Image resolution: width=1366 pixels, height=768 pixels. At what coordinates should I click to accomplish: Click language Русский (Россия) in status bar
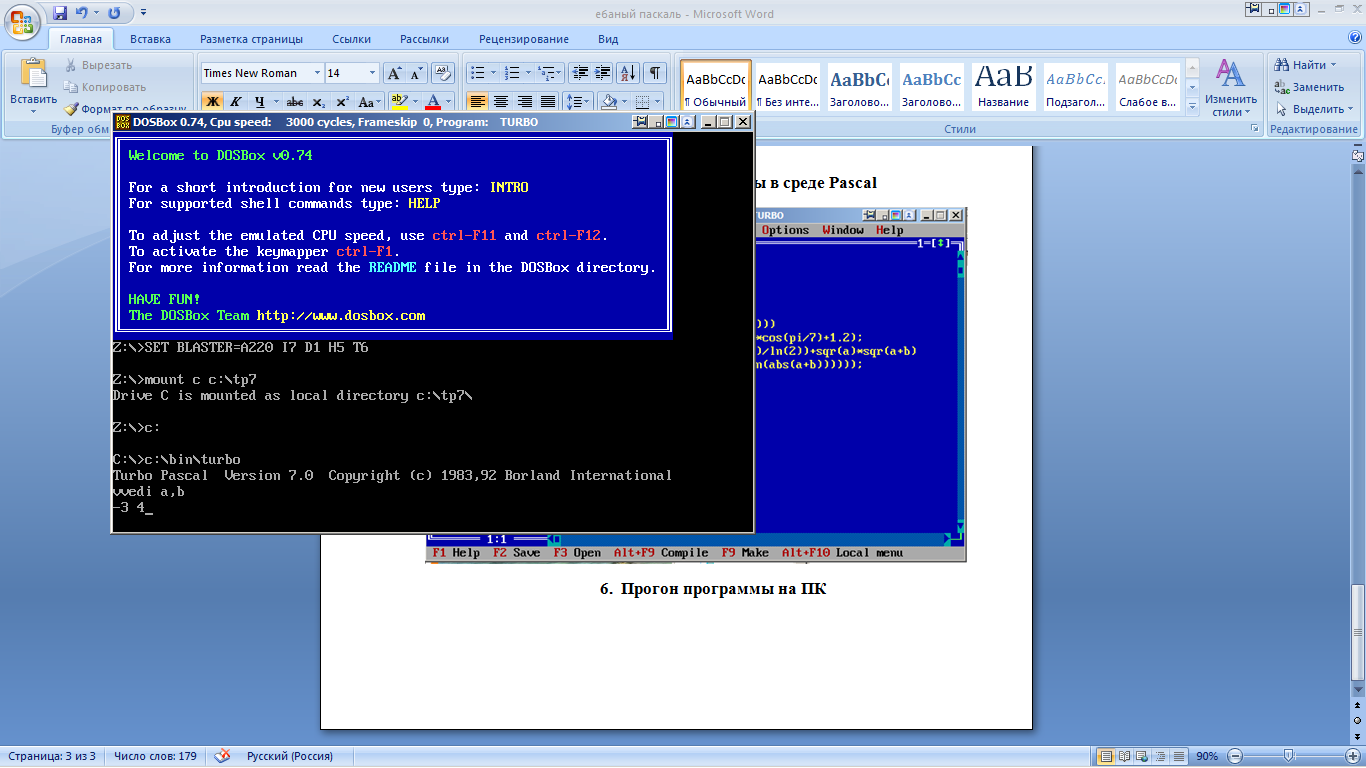click(290, 756)
